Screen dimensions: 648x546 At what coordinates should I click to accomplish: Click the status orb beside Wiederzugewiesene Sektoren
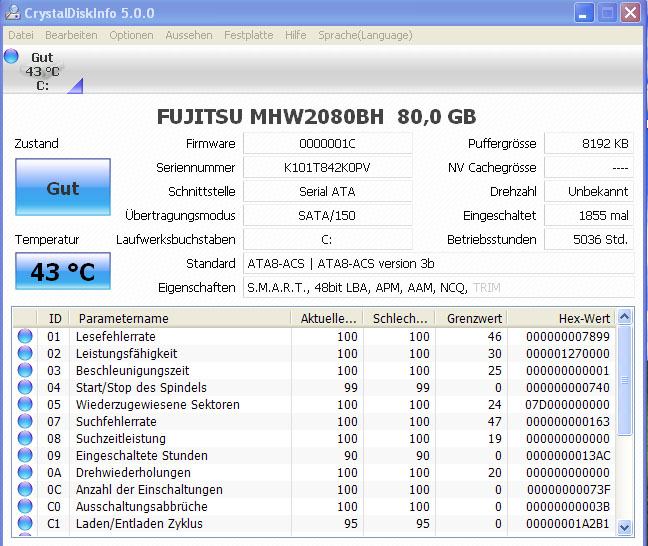[x=25, y=404]
